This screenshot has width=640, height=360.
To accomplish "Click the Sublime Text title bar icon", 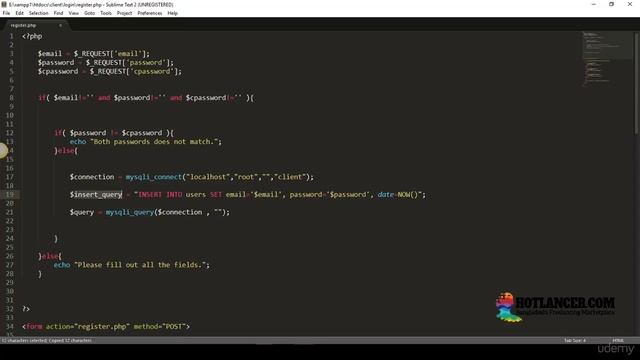I will tap(4, 4).
